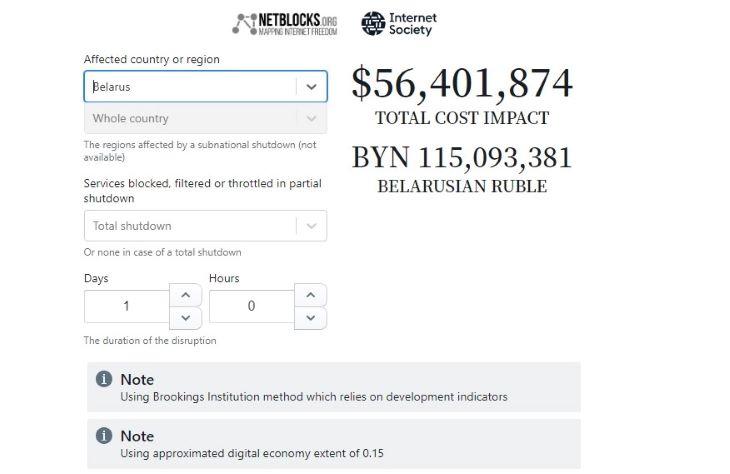Click the info icon on the digital economy note
This screenshot has height=474, width=730.
(x=103, y=436)
